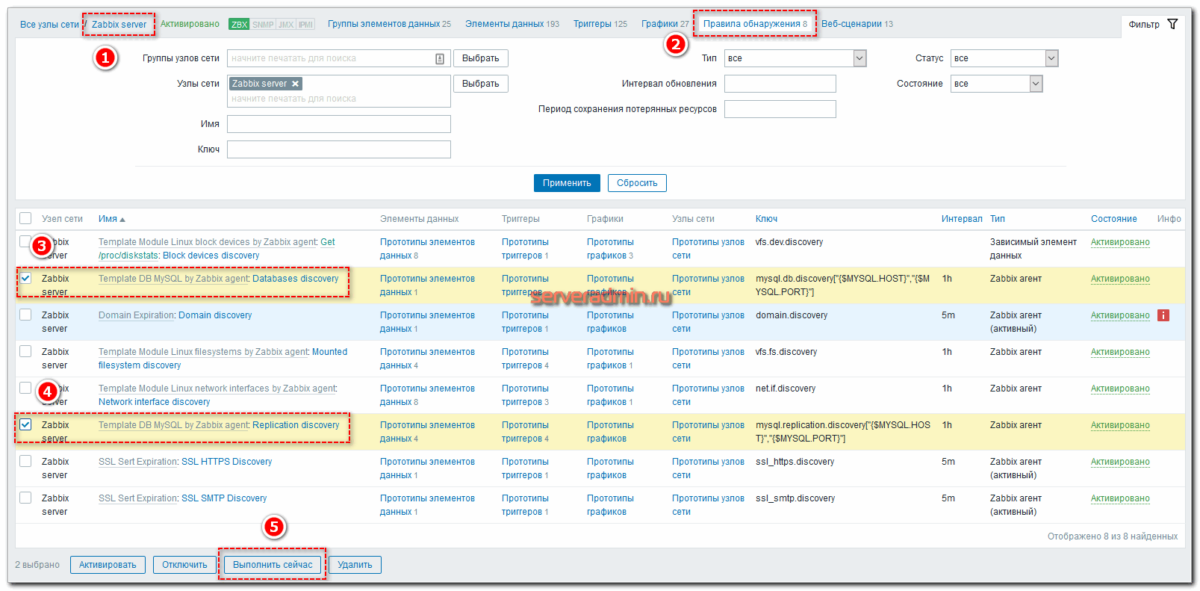The height and width of the screenshot is (591, 1200).
Task: Check the select-all checkbox in the table header
Action: pos(26,218)
